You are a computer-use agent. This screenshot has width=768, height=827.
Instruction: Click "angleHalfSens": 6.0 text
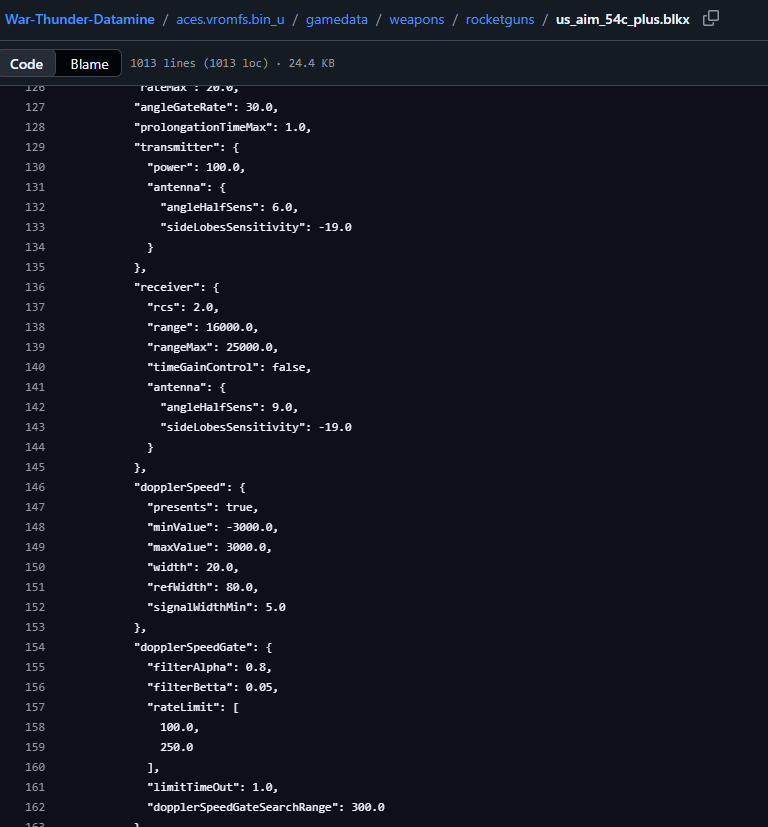click(x=229, y=207)
